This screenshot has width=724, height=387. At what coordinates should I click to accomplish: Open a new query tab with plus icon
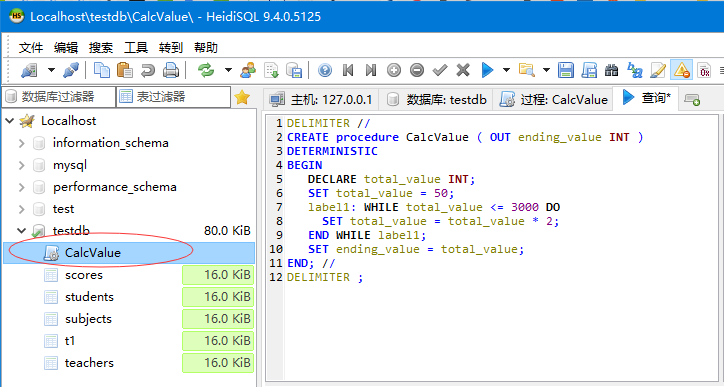tap(692, 99)
